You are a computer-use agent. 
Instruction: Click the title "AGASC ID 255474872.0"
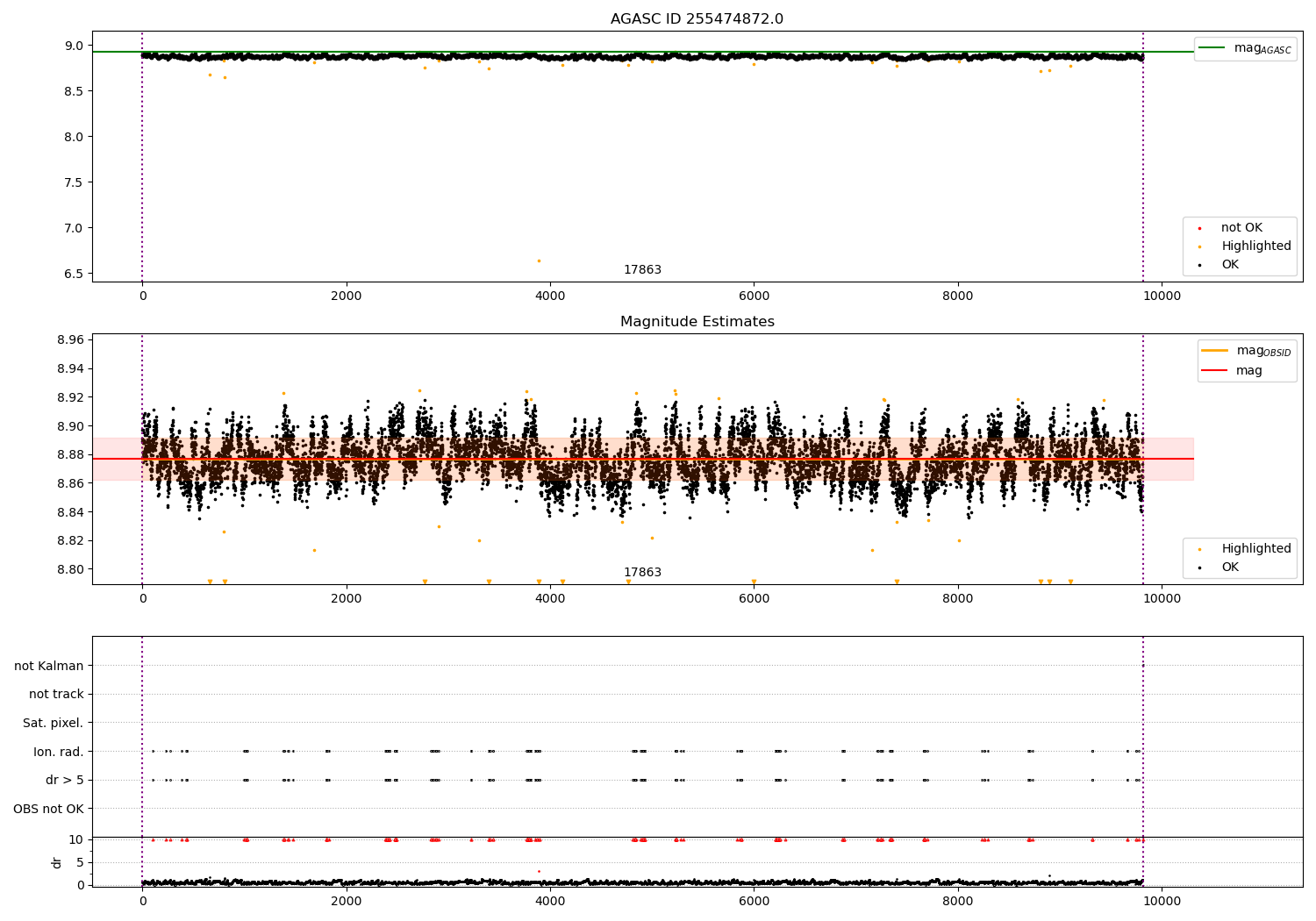click(697, 19)
